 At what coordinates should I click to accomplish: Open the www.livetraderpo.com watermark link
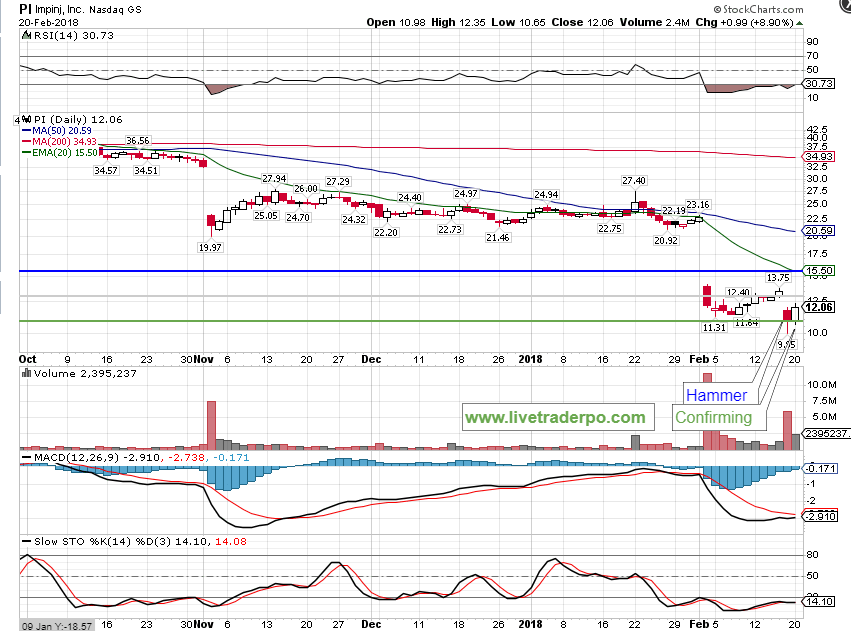coord(554,416)
